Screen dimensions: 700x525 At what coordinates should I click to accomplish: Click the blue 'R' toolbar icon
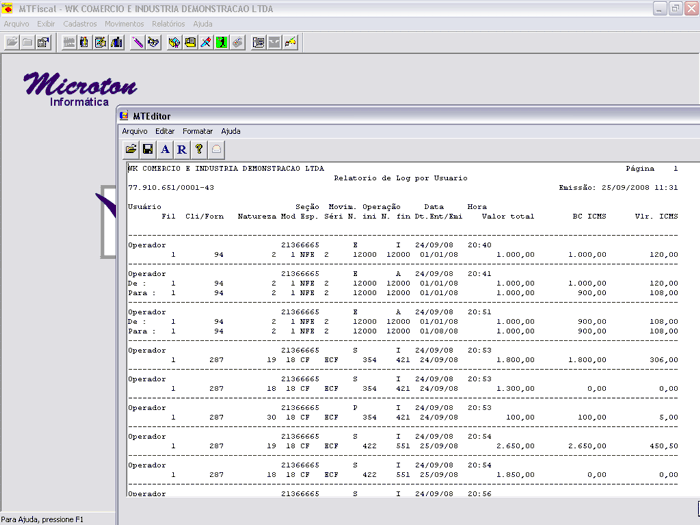click(x=182, y=149)
